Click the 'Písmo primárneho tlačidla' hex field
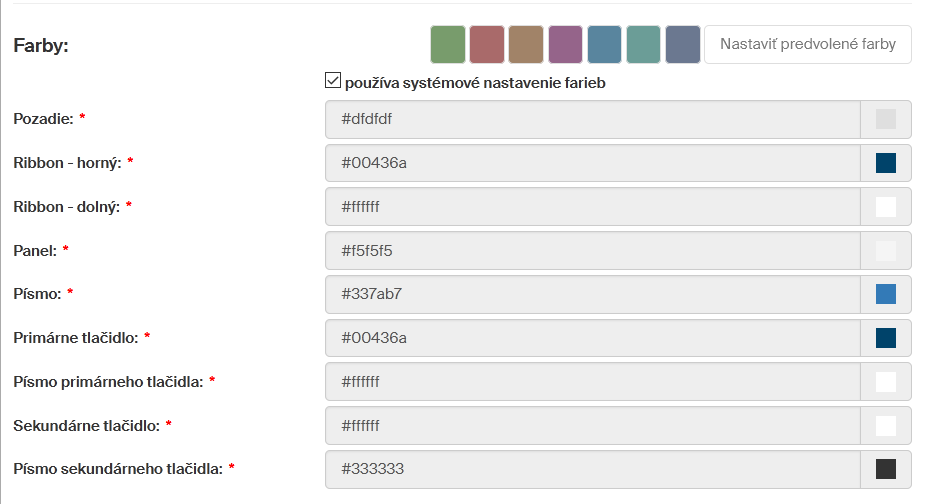Screen dimensions: 930x504 [x=593, y=381]
